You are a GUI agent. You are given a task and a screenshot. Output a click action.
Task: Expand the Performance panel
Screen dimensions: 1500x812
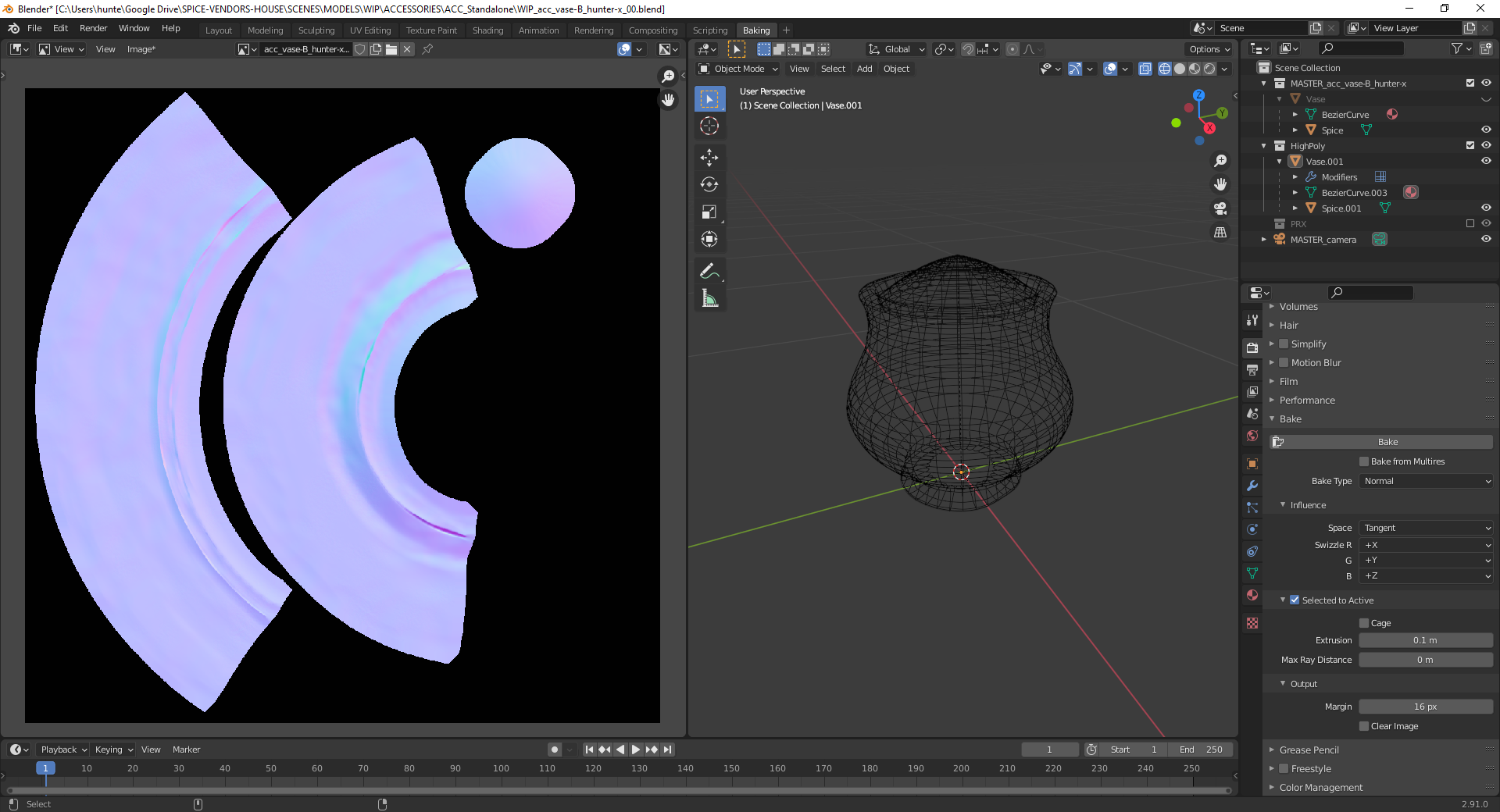tap(1307, 401)
